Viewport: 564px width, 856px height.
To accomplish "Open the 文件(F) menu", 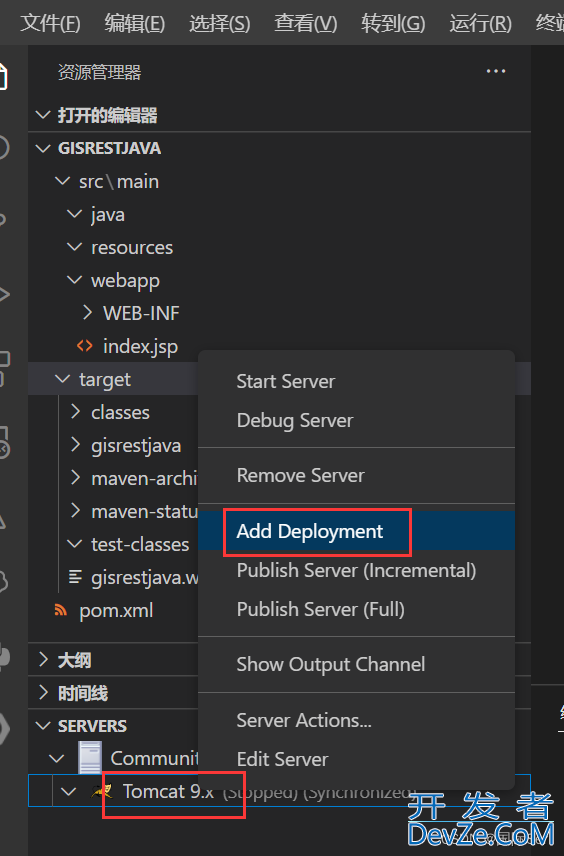I will [x=50, y=23].
